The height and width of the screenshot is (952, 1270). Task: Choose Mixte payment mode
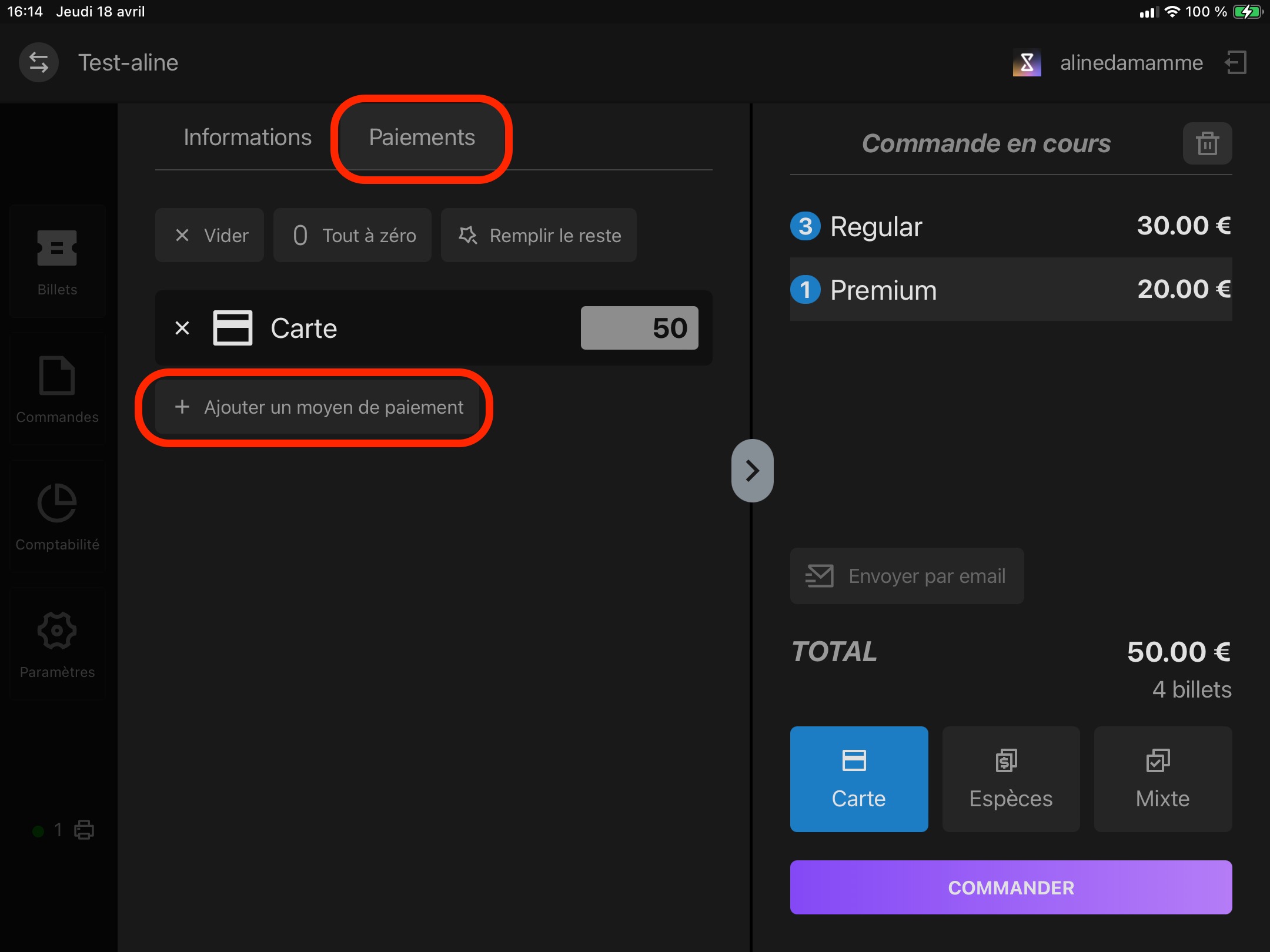pos(1163,779)
